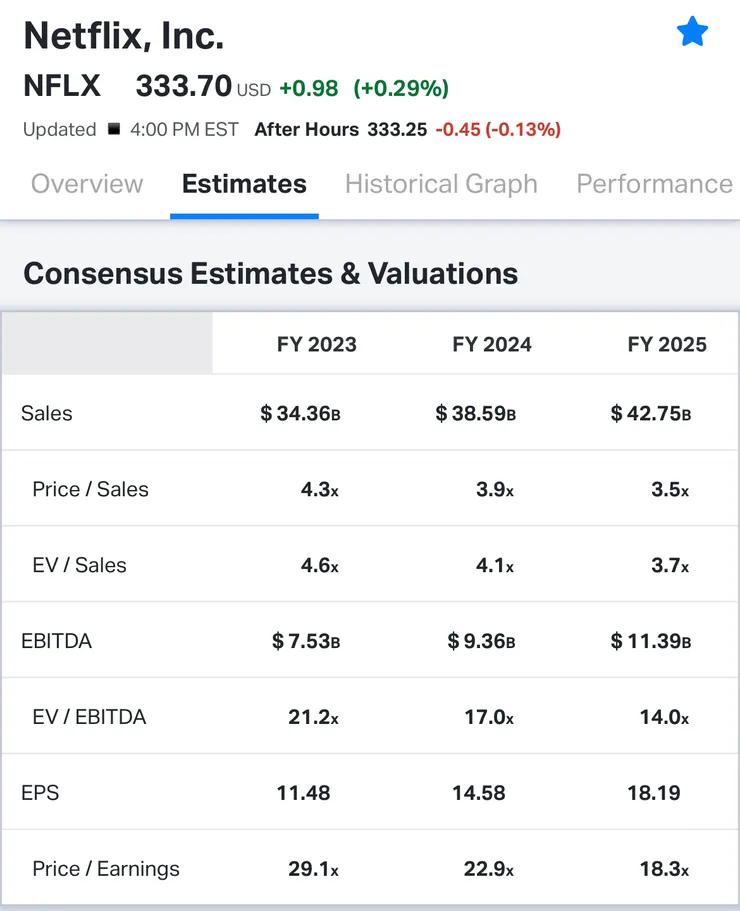
Task: Select the EBITDA row label
Action: [56, 641]
